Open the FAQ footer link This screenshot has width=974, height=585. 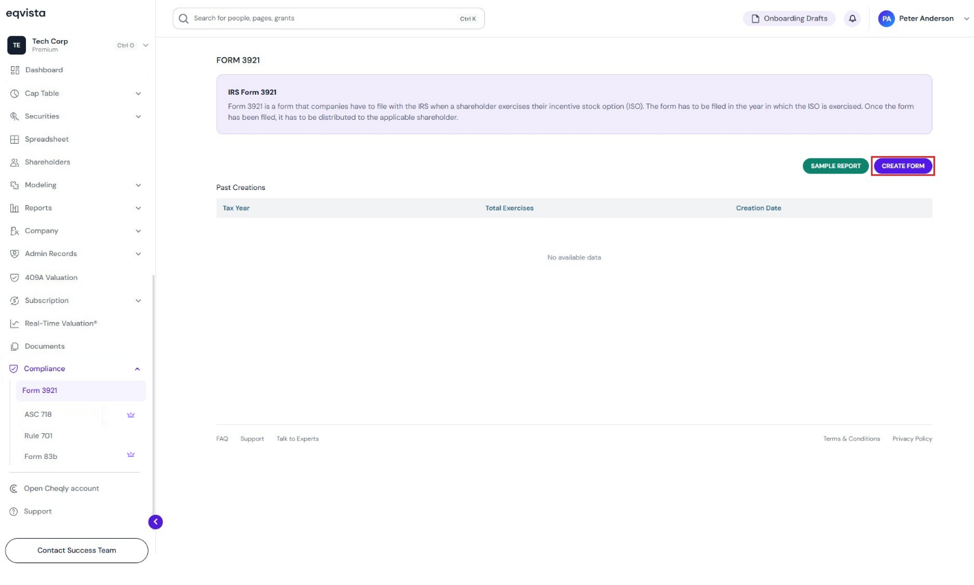point(222,439)
